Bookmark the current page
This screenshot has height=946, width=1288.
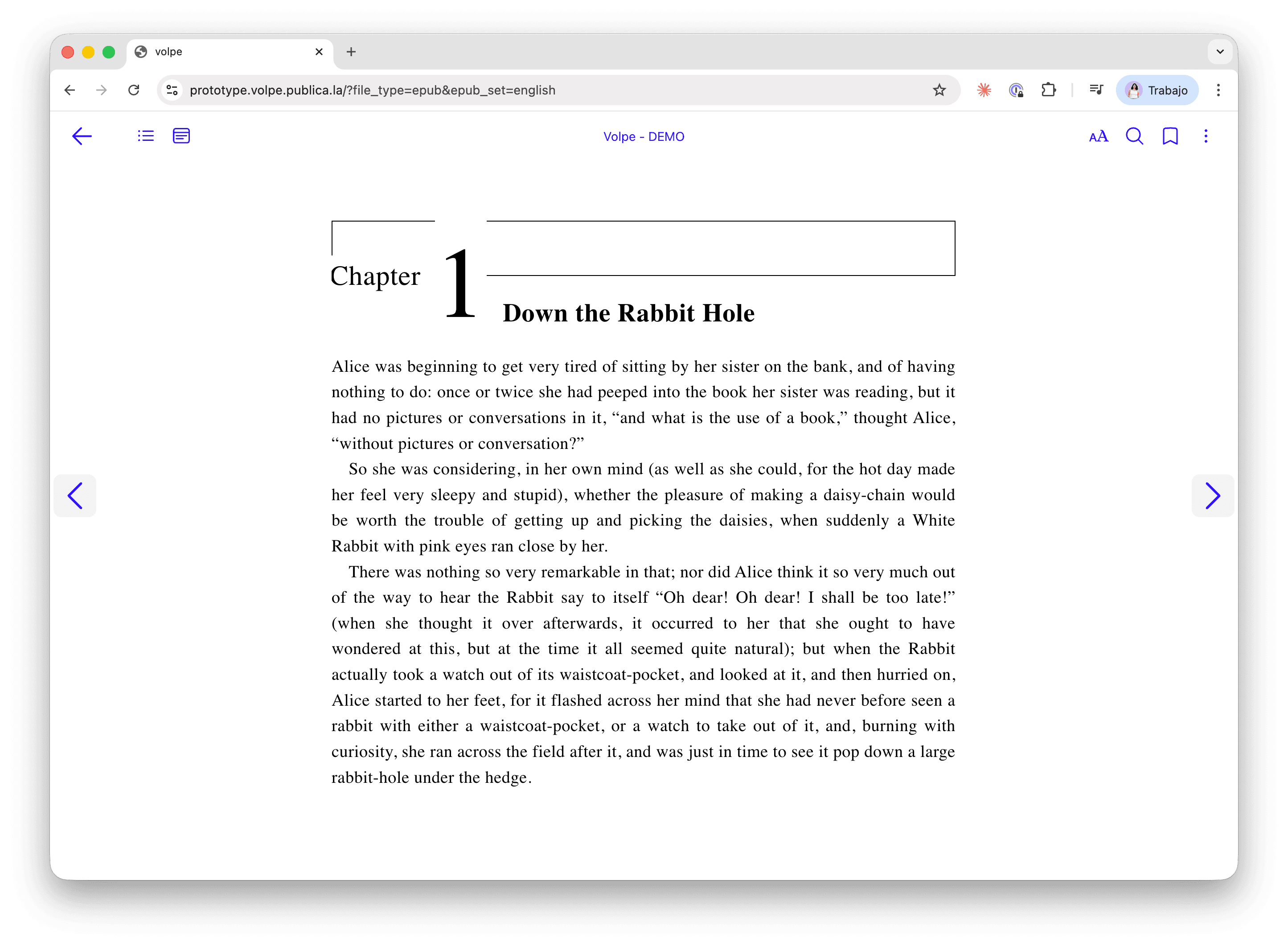click(x=1170, y=136)
